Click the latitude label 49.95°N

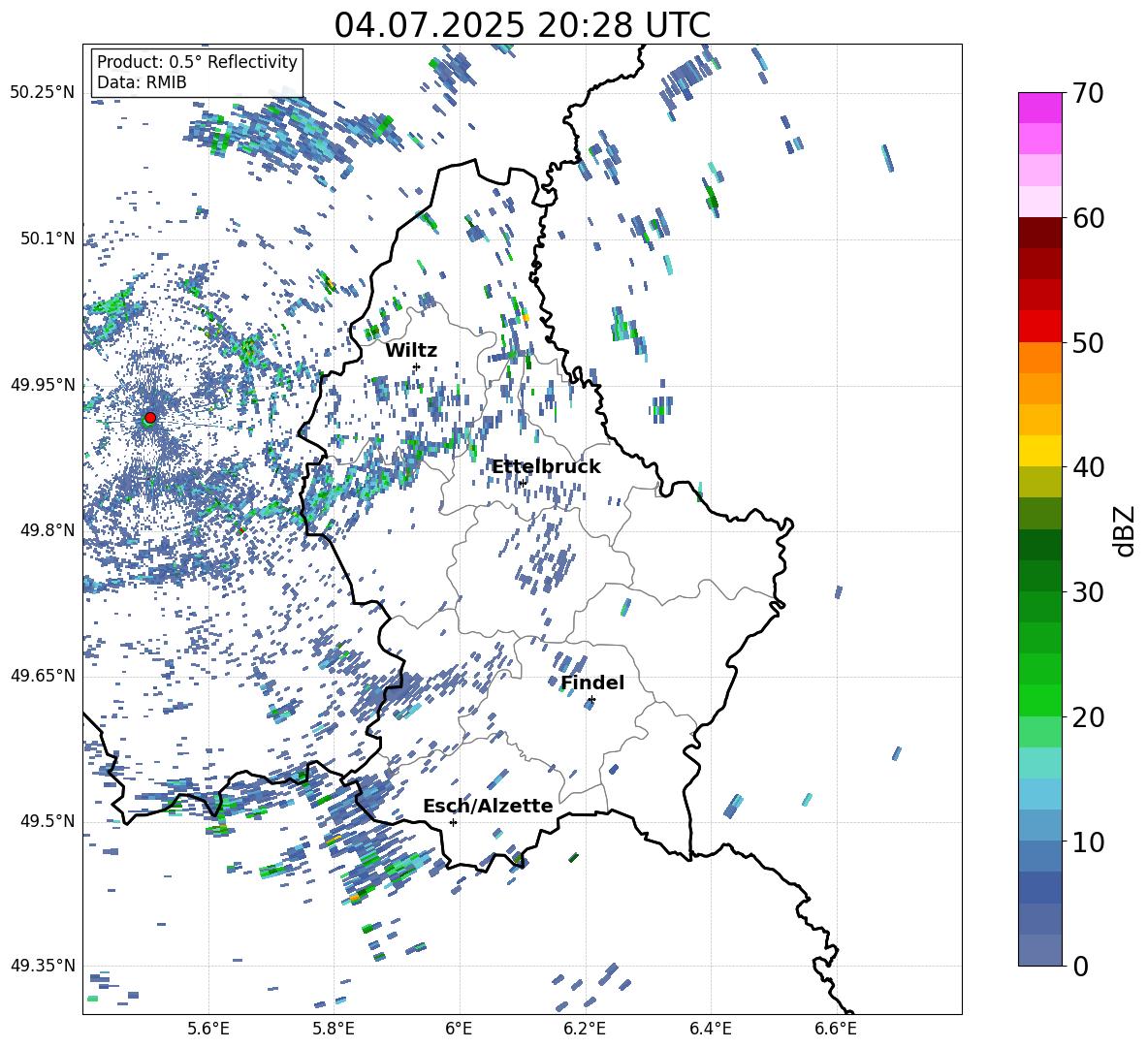click(x=43, y=384)
